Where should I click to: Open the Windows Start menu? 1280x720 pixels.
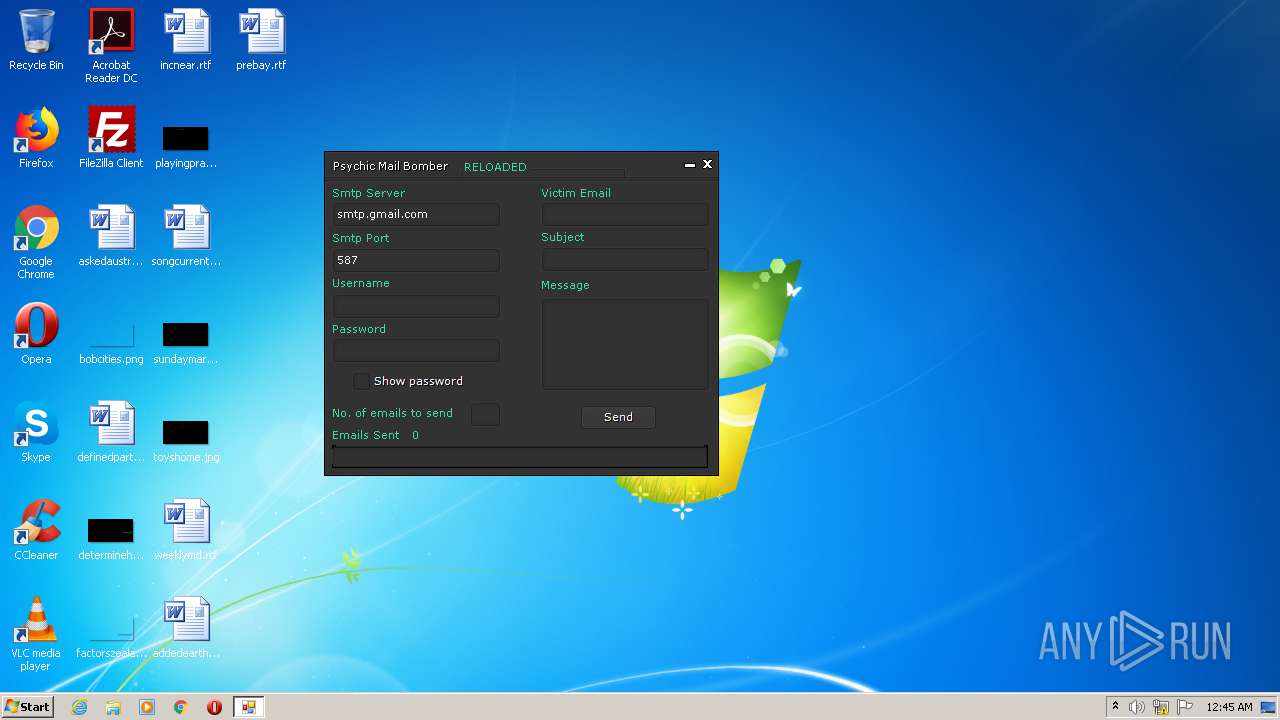(27, 707)
